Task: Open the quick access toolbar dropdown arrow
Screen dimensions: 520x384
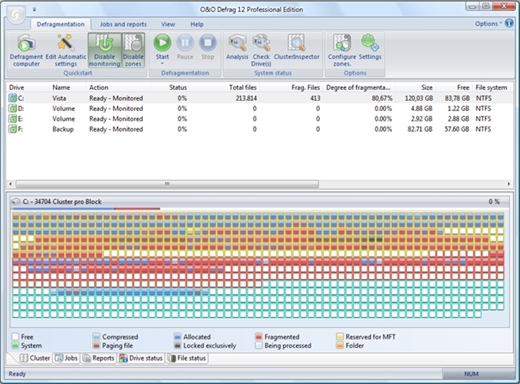Action: 34,10
